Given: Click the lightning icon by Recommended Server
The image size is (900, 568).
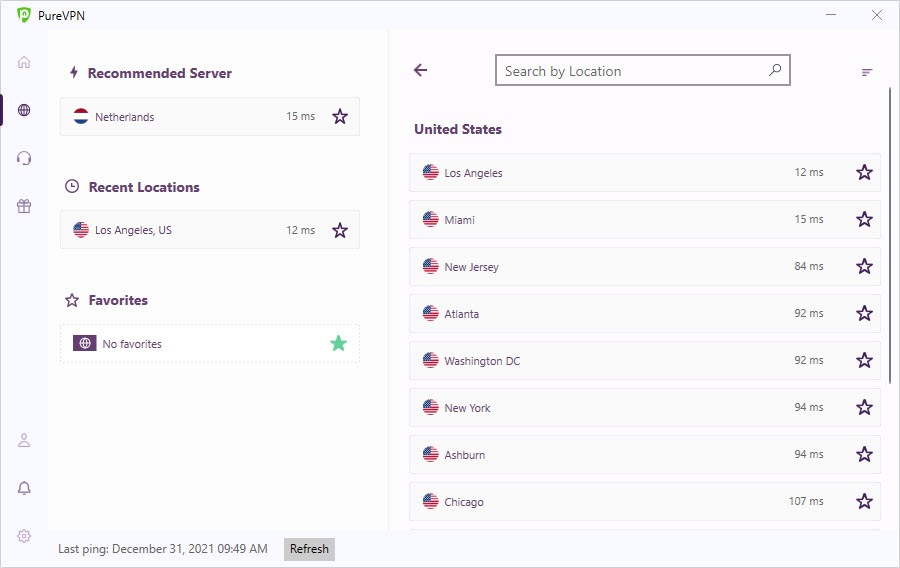Looking at the screenshot, I should pyautogui.click(x=73, y=72).
